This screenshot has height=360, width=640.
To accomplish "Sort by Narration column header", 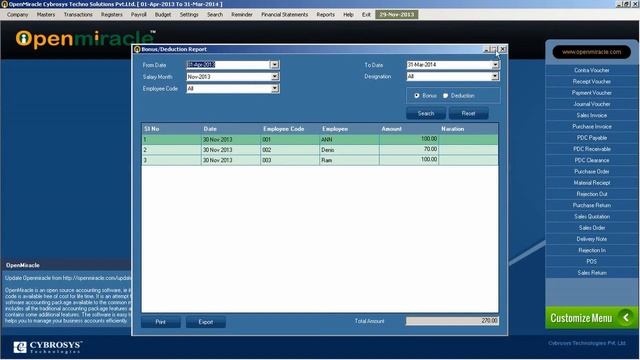I will [x=469, y=129].
